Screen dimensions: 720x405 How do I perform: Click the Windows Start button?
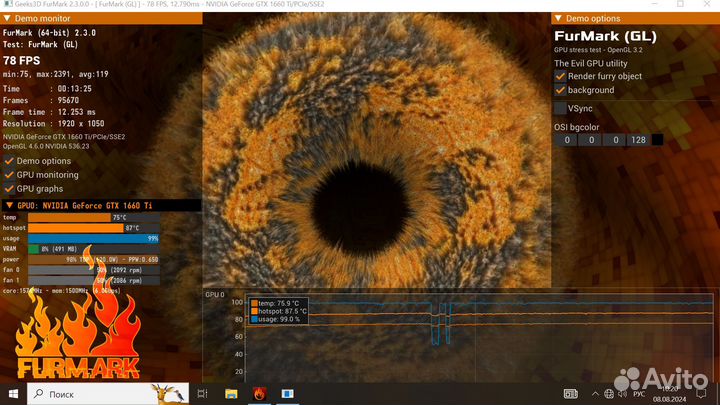tap(12, 394)
